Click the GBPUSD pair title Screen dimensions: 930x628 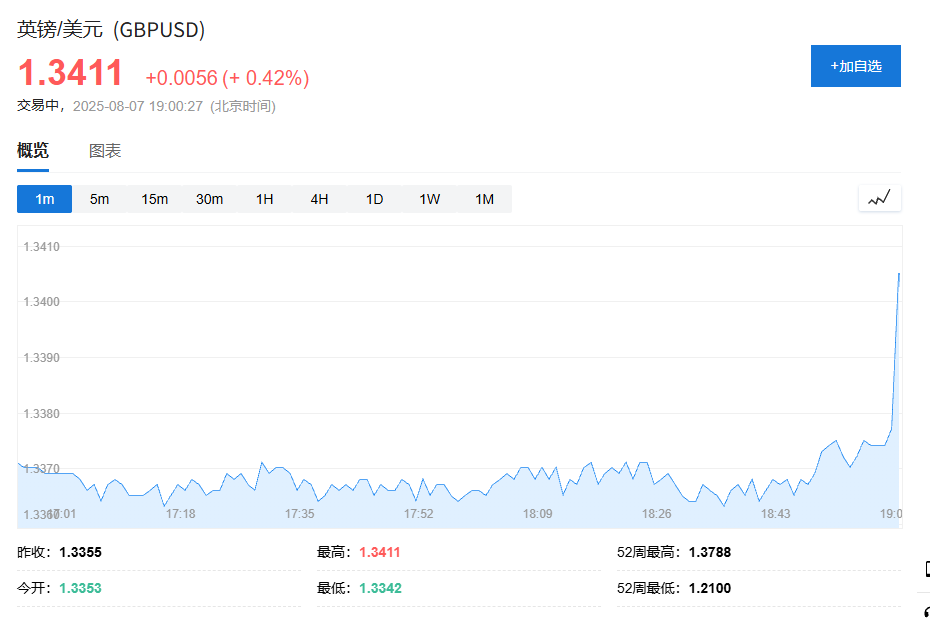point(111,30)
